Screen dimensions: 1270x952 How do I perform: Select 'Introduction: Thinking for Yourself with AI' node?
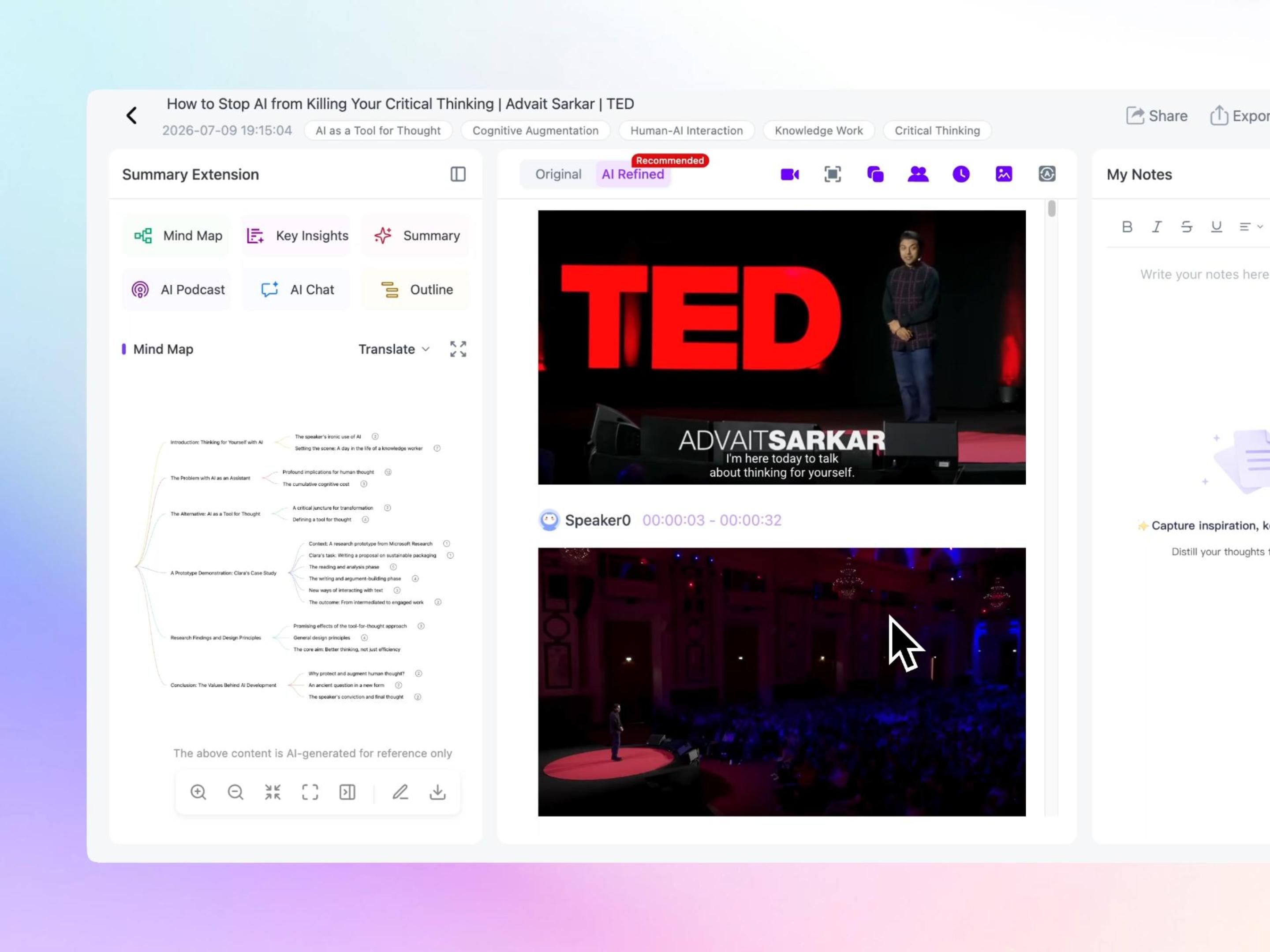click(217, 443)
